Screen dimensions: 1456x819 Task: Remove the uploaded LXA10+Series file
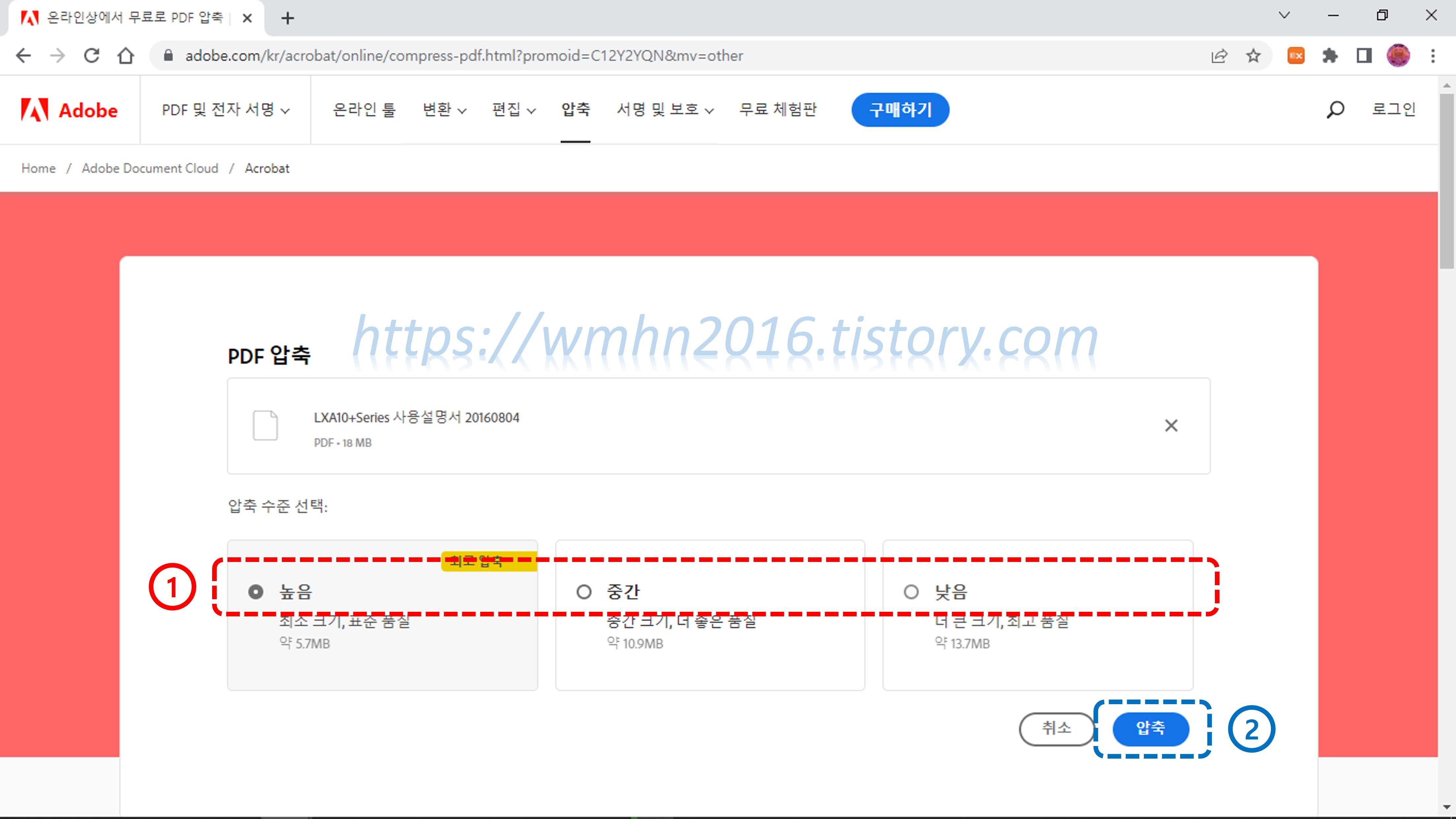[1171, 425]
